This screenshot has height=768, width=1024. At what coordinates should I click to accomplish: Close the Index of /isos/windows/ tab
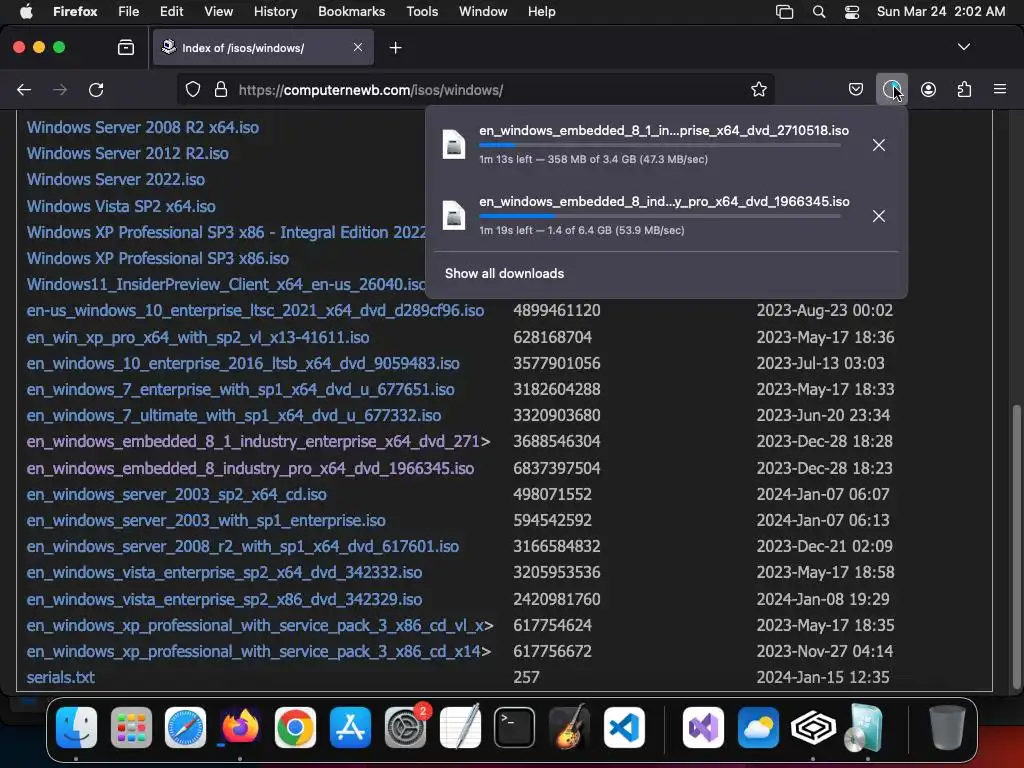(x=358, y=47)
